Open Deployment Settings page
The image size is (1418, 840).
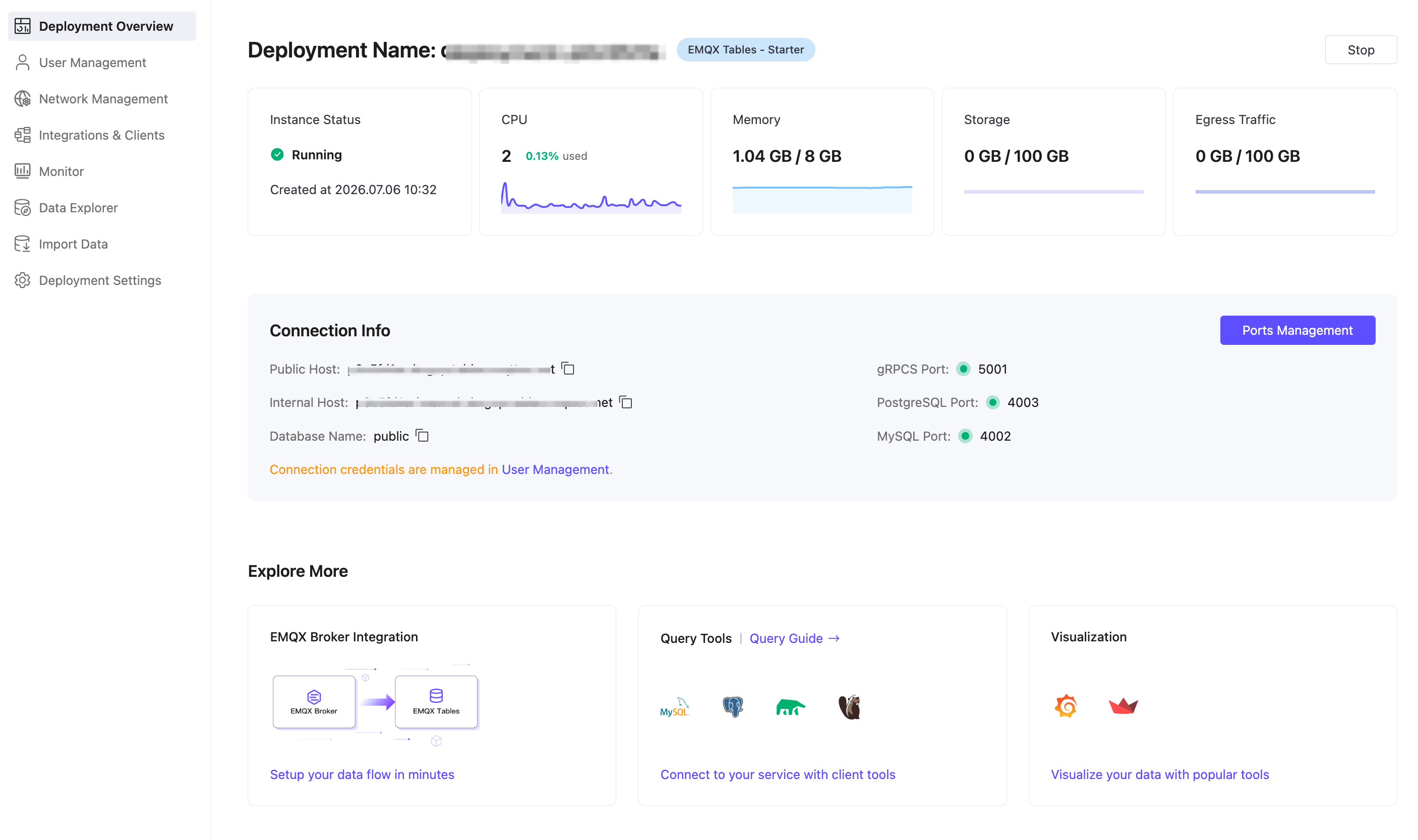tap(102, 280)
